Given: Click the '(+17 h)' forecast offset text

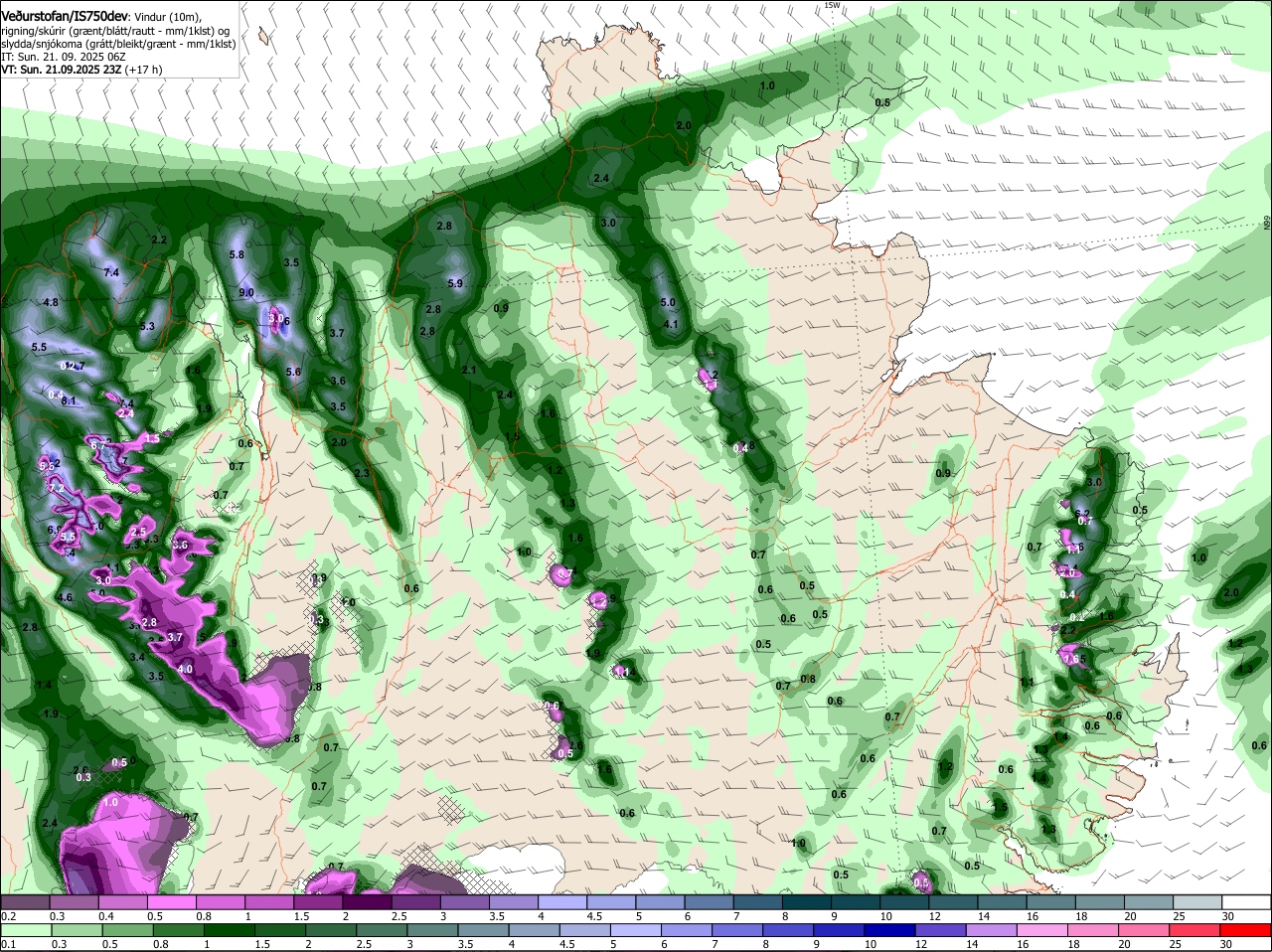Looking at the screenshot, I should pyautogui.click(x=143, y=70).
